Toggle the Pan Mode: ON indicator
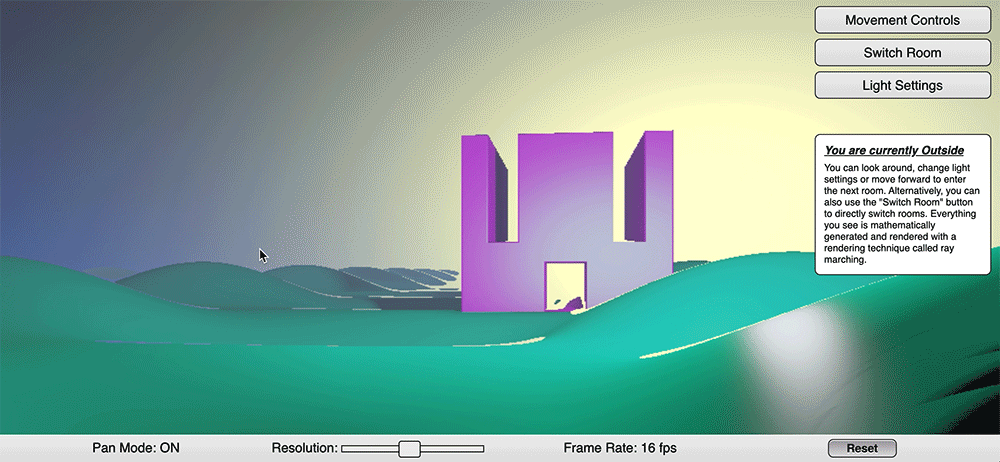Viewport: 1000px width, 462px height. coord(136,448)
